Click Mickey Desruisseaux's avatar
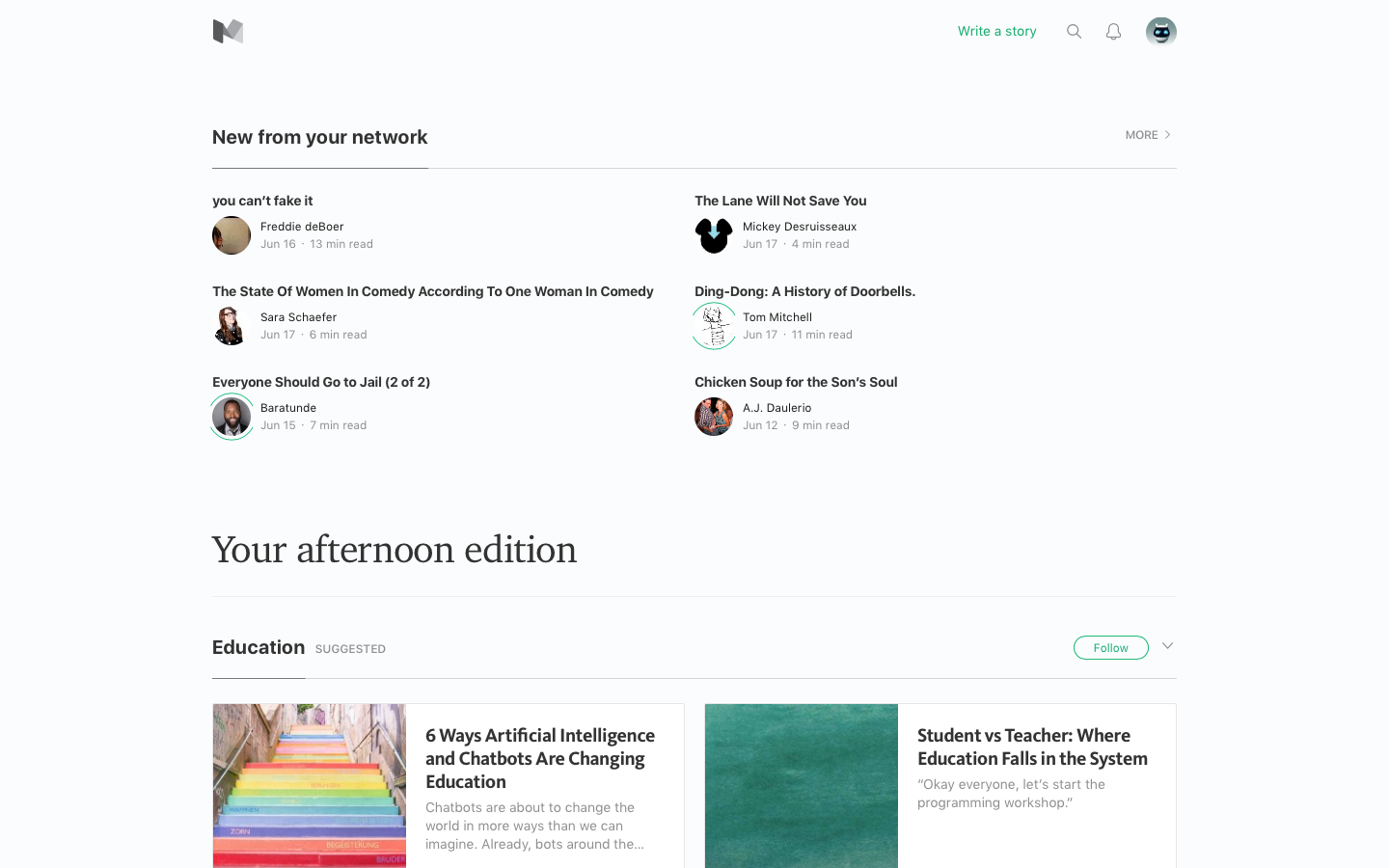This screenshot has width=1389, height=868. pyautogui.click(x=714, y=235)
